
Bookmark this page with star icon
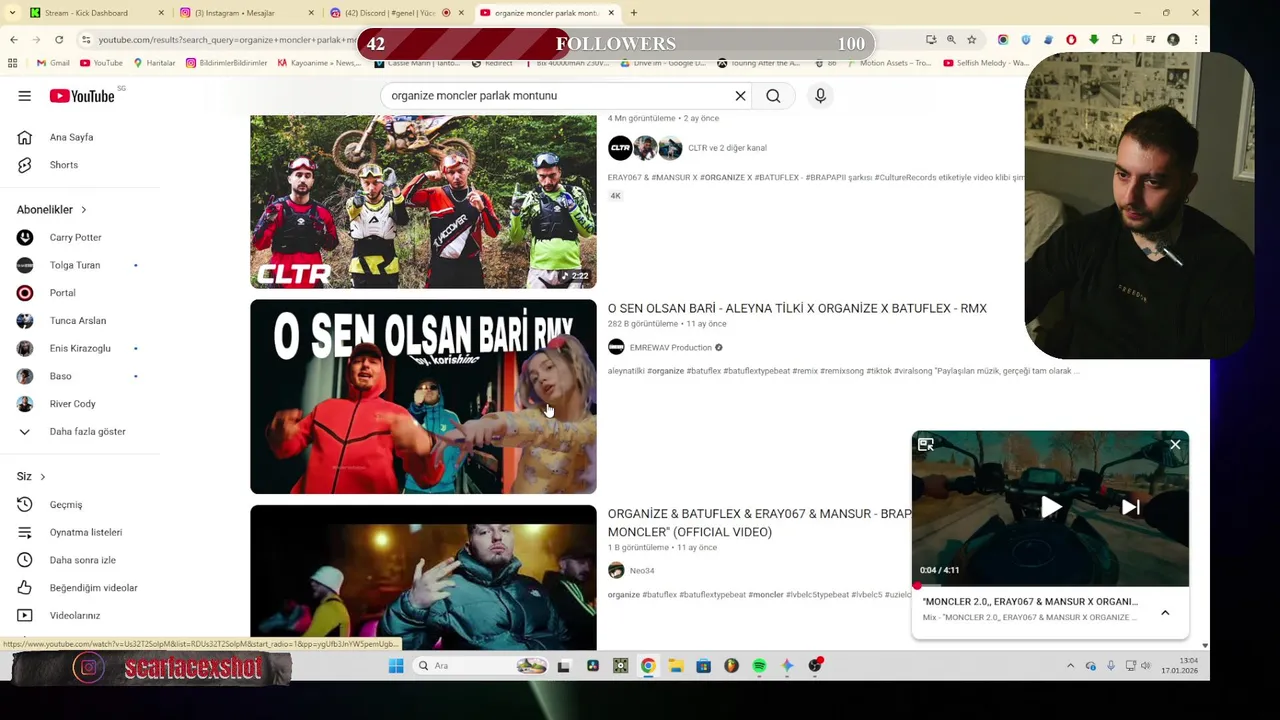tap(971, 40)
